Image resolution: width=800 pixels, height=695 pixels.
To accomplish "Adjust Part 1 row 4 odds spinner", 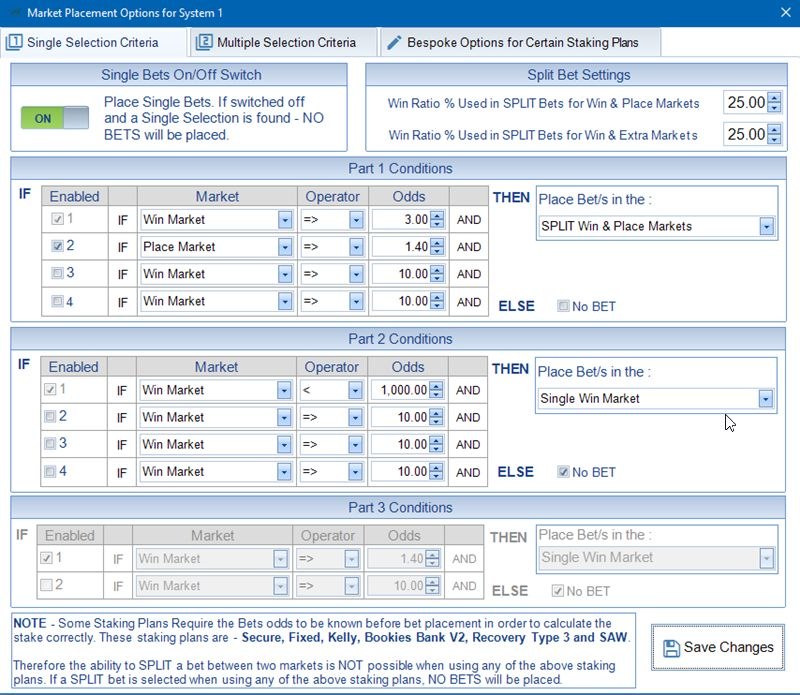I will coord(437,302).
